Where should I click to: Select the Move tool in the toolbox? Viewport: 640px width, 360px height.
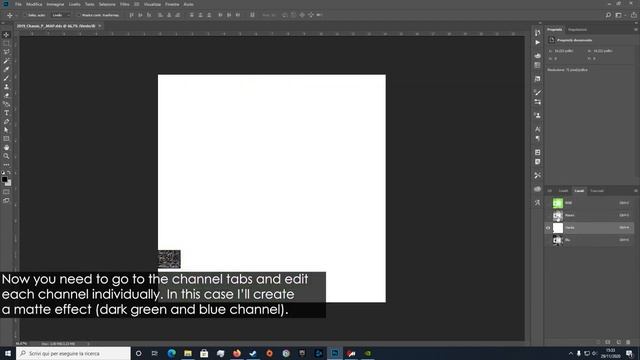coord(6,35)
